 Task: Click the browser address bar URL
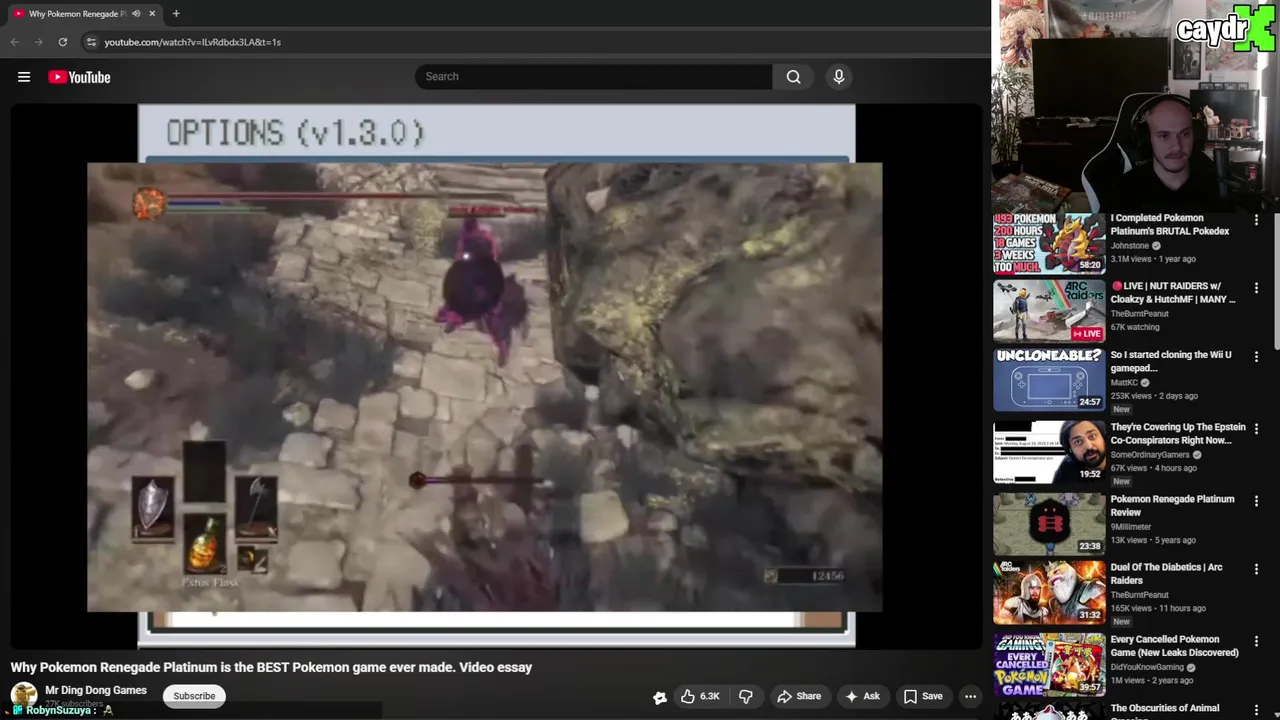pos(192,42)
